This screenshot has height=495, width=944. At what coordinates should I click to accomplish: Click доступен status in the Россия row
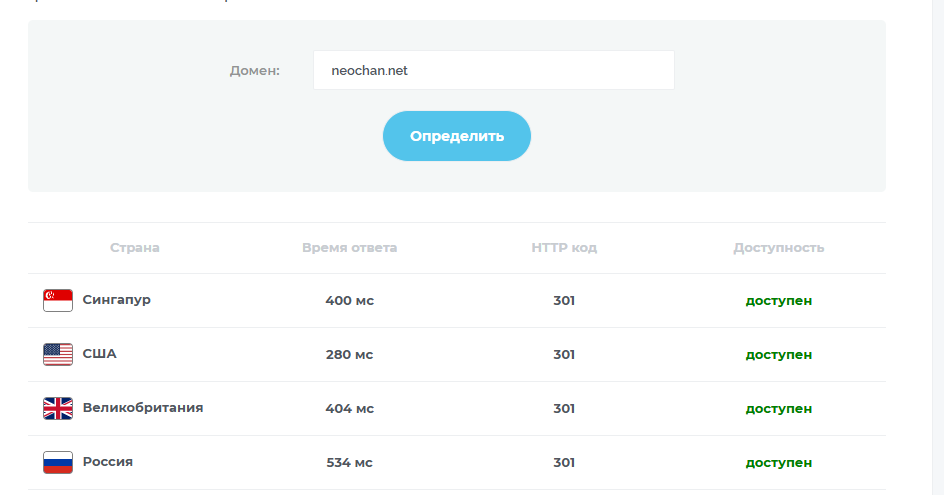point(778,463)
